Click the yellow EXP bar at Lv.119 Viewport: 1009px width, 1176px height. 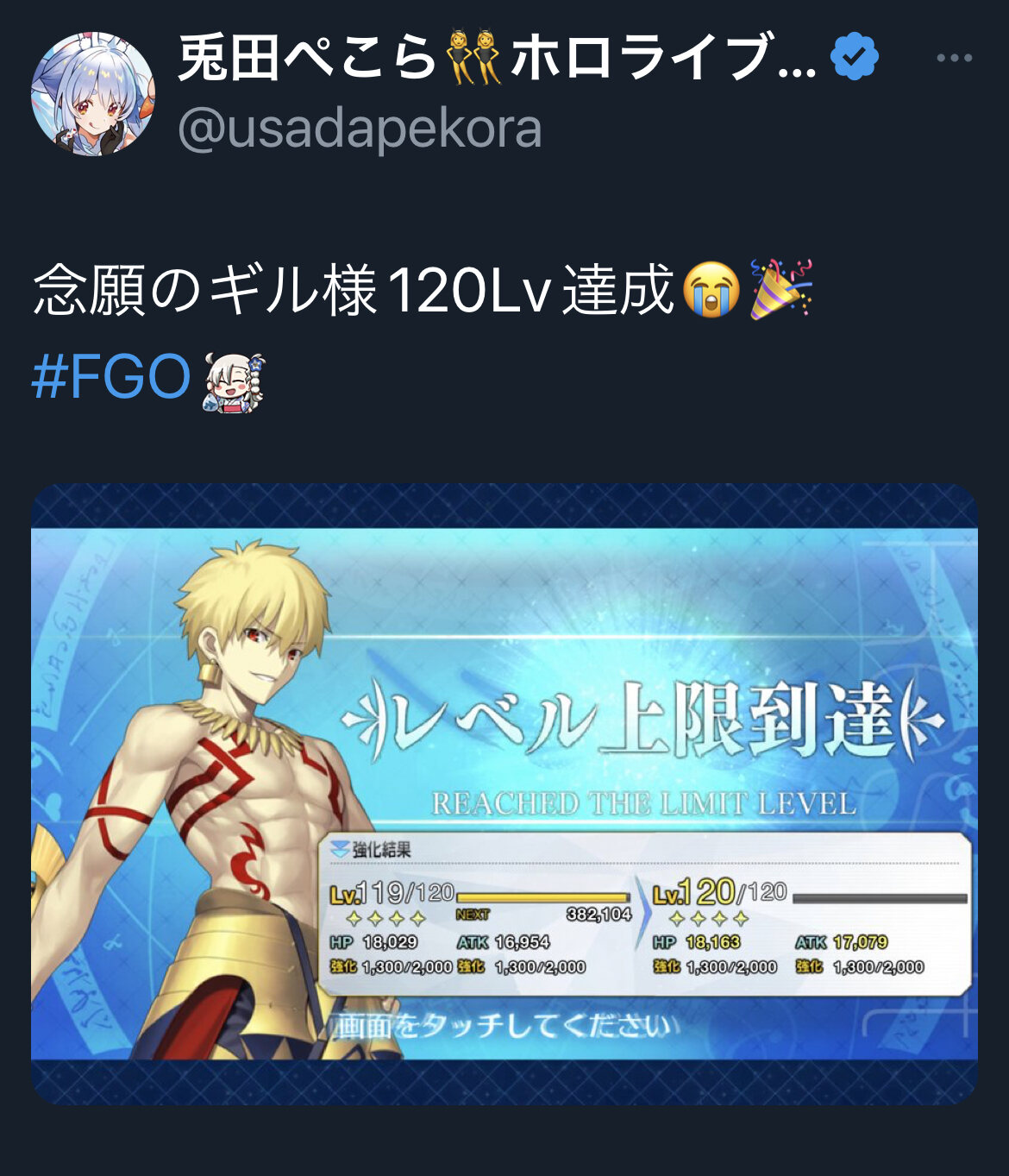543,897
